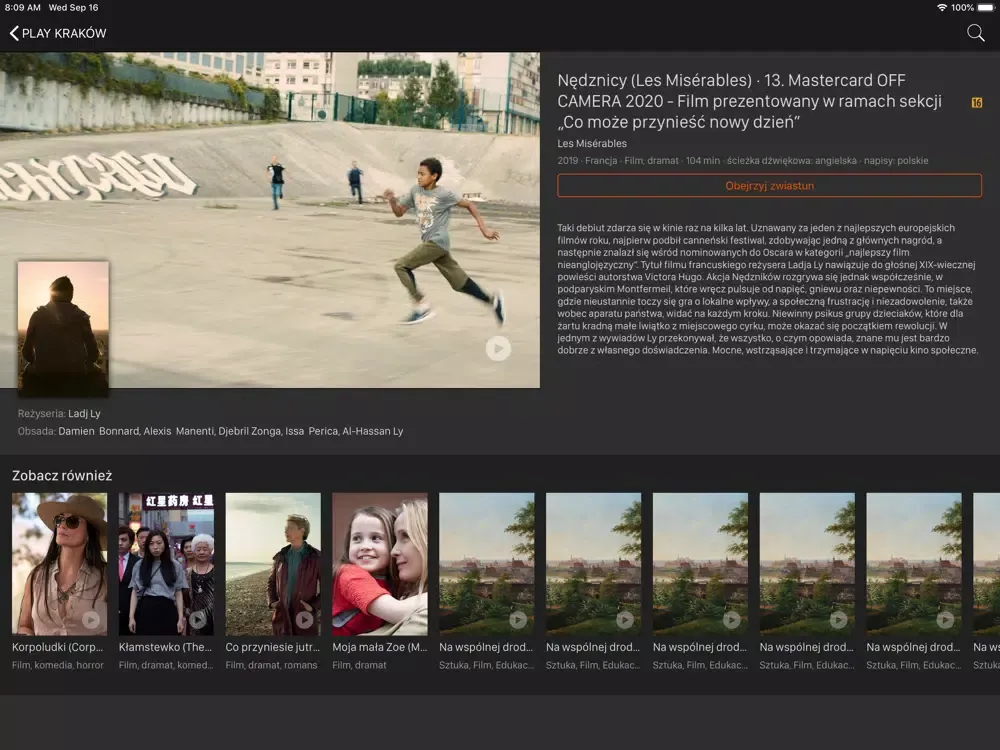1000x750 pixels.
Task: Click the 16 age rating badge
Action: (976, 102)
